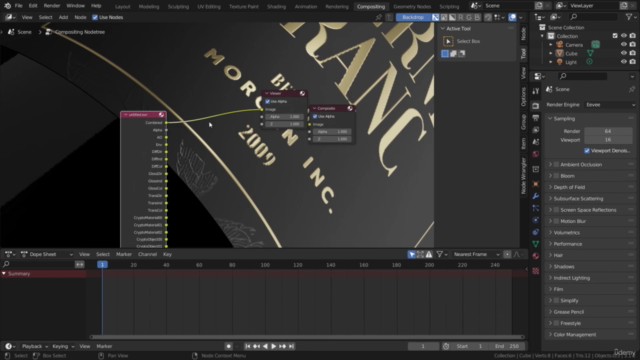Open the Nearest Frame snapping dropdown
Viewport: 640px width, 360px height.
(477, 254)
